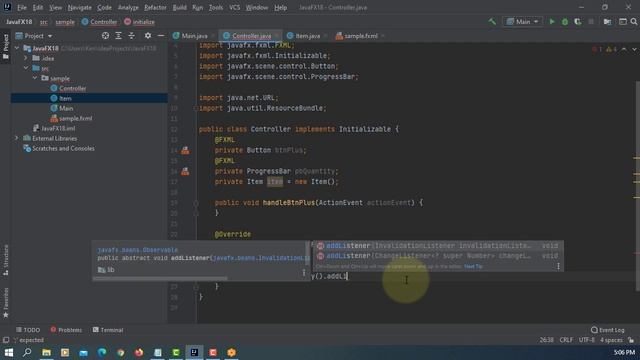
Task: Collapse all in Project panel
Action: coord(131,36)
